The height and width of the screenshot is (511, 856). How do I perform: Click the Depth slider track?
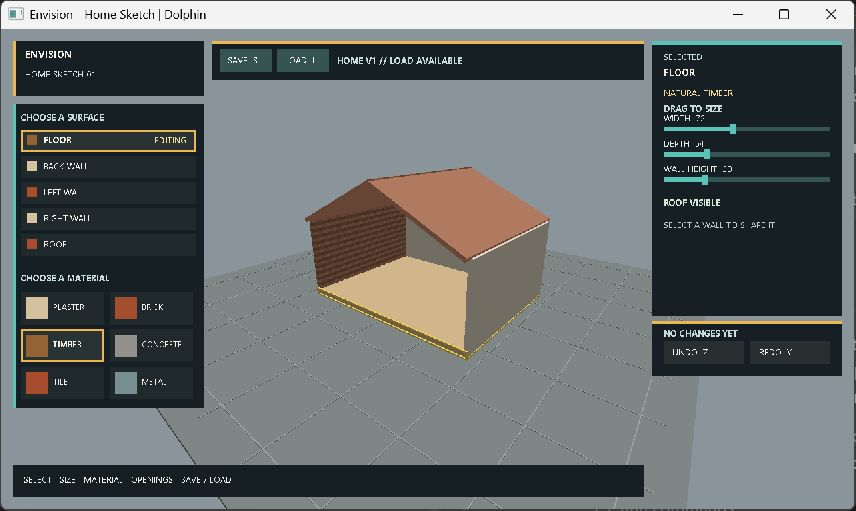[746, 154]
